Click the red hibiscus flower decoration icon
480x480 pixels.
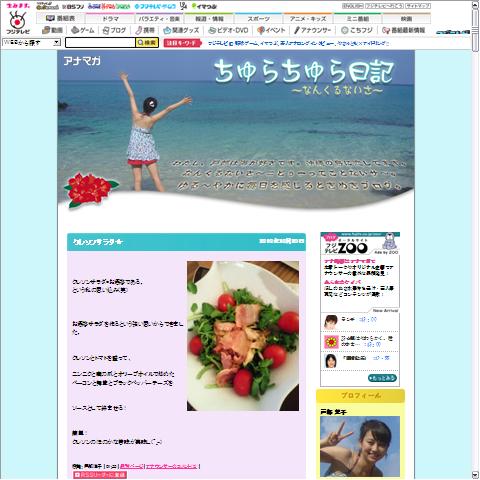click(90, 190)
